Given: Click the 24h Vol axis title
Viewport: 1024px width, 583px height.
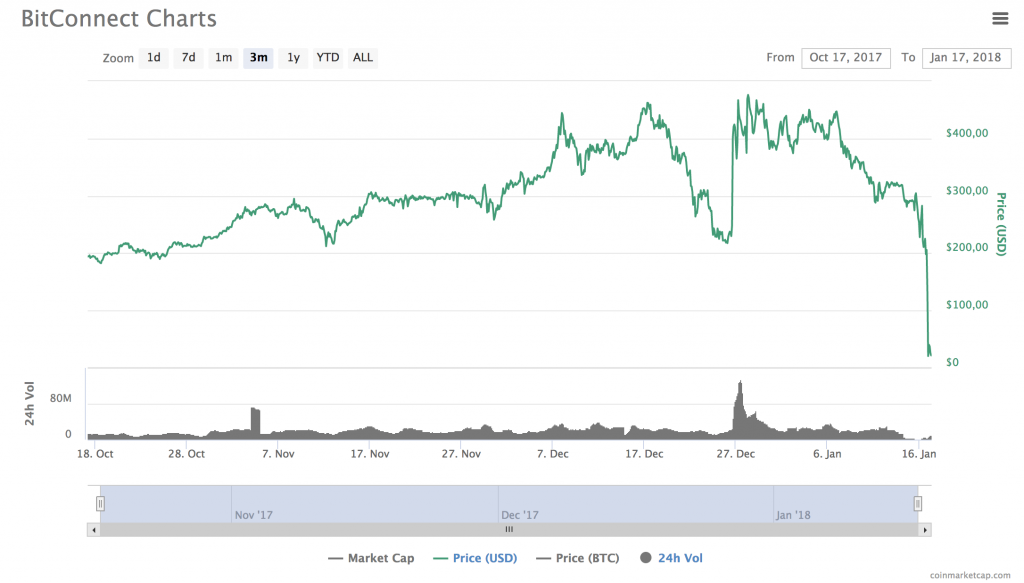Looking at the screenshot, I should pyautogui.click(x=29, y=403).
